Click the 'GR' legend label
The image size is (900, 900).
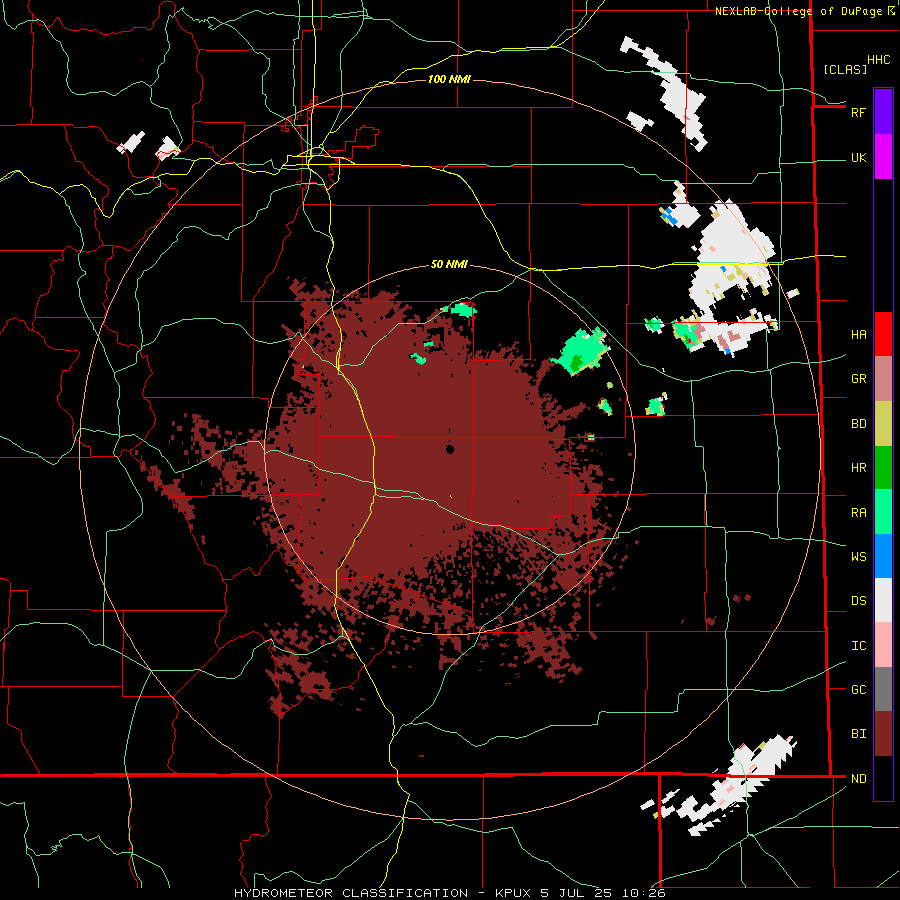[858, 379]
